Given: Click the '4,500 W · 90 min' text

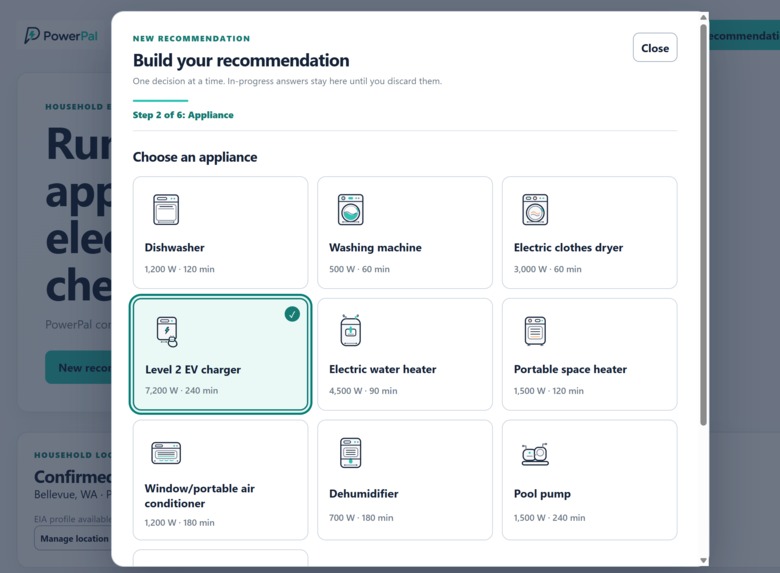Looking at the screenshot, I should click(x=363, y=391).
